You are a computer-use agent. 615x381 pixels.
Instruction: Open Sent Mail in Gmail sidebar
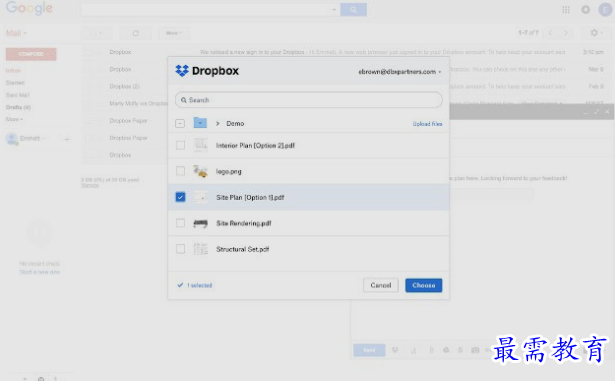point(18,95)
